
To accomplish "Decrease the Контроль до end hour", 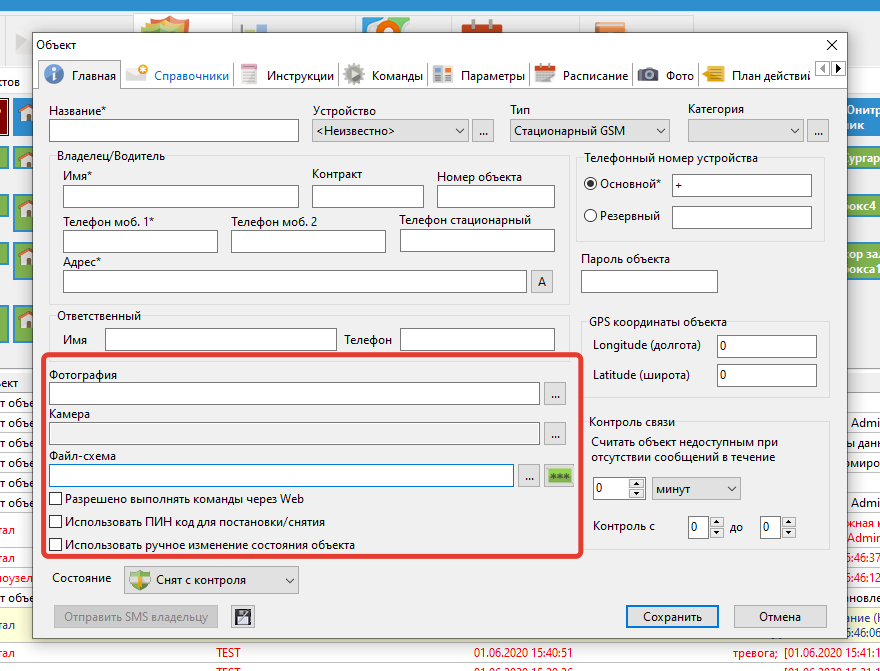I will [x=789, y=532].
